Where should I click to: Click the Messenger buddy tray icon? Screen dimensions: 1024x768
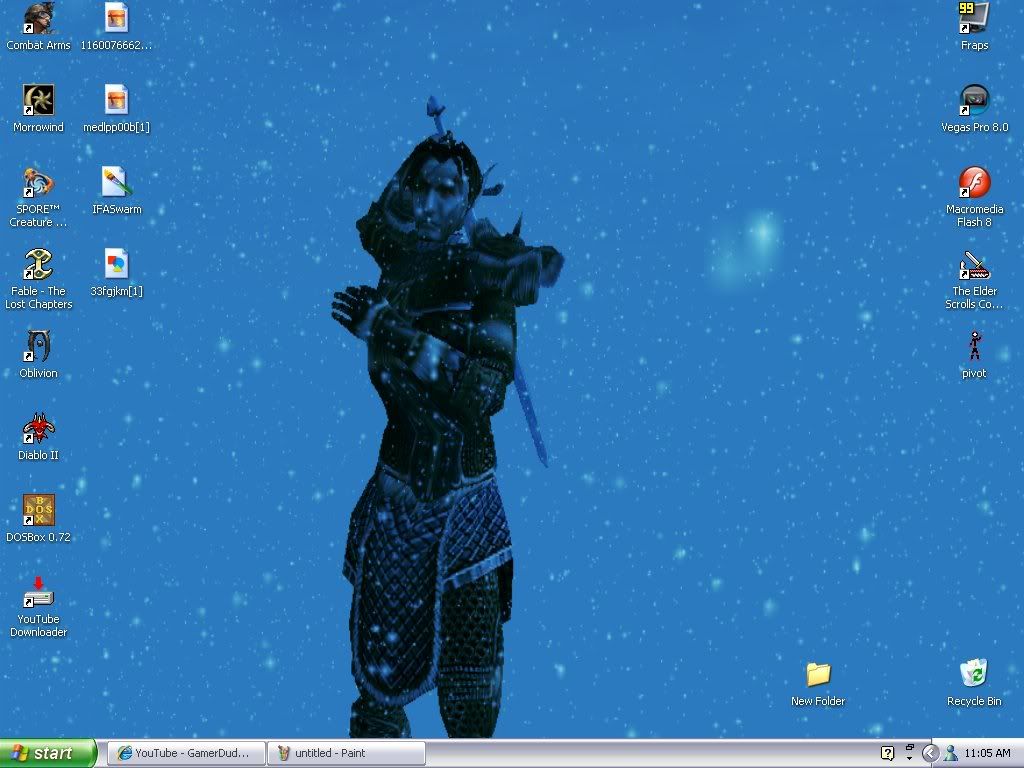click(x=951, y=754)
